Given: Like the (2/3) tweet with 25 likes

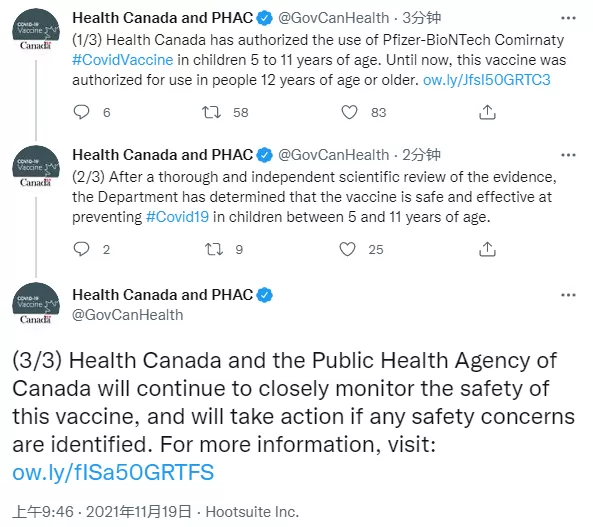Looking at the screenshot, I should click(347, 249).
